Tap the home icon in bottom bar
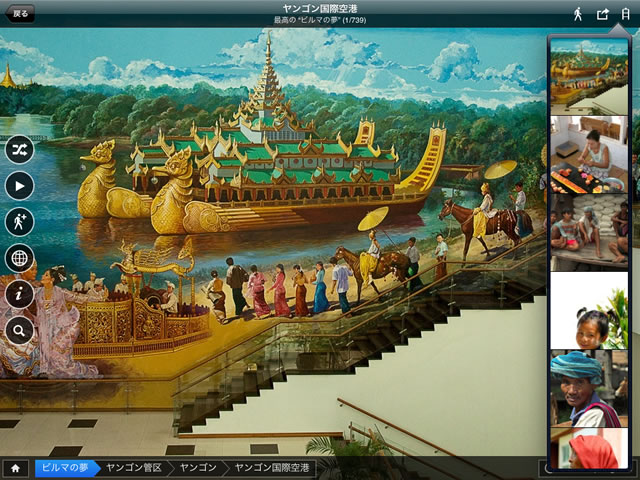640x480 pixels. click(16, 468)
